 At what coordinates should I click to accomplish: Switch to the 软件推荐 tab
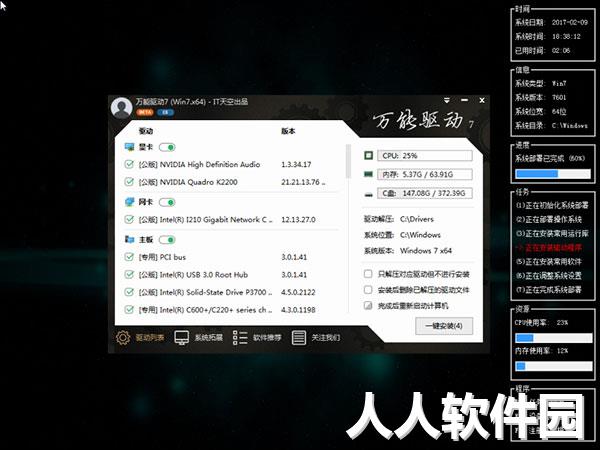click(x=267, y=338)
